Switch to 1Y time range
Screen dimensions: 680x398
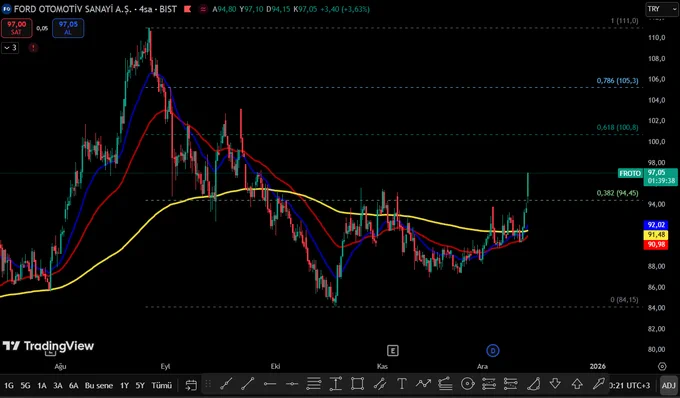[124, 385]
